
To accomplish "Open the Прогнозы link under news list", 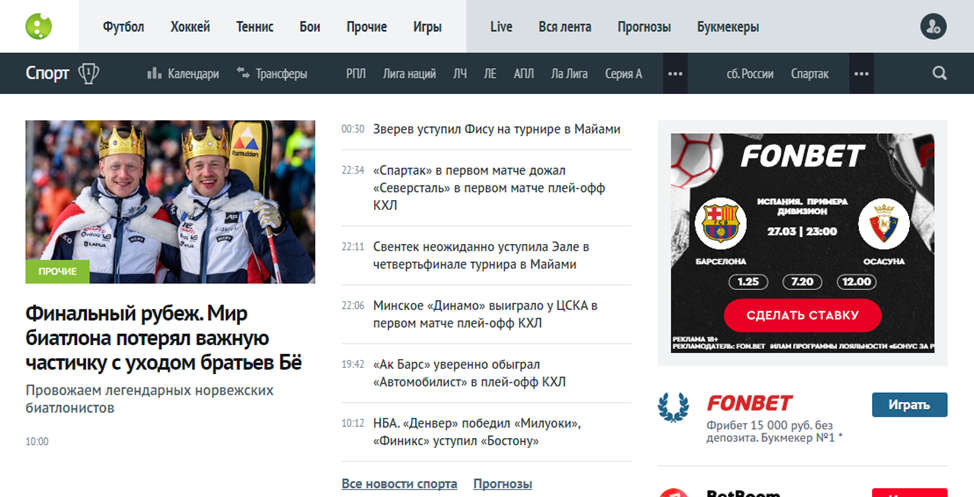I will pyautogui.click(x=502, y=484).
